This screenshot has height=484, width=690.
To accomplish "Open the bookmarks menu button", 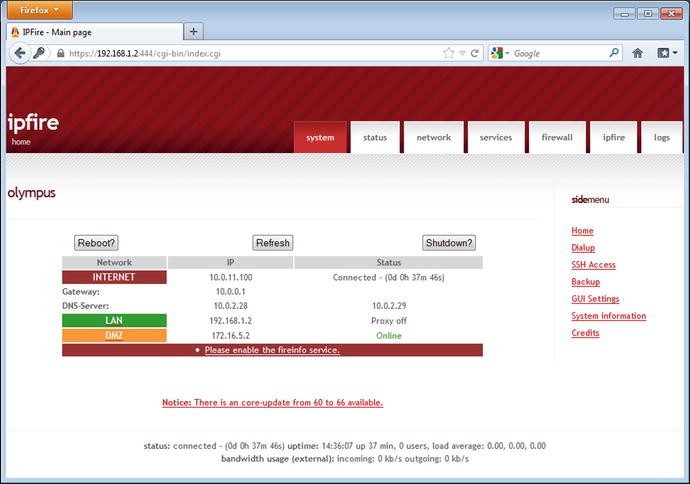I will (667, 53).
